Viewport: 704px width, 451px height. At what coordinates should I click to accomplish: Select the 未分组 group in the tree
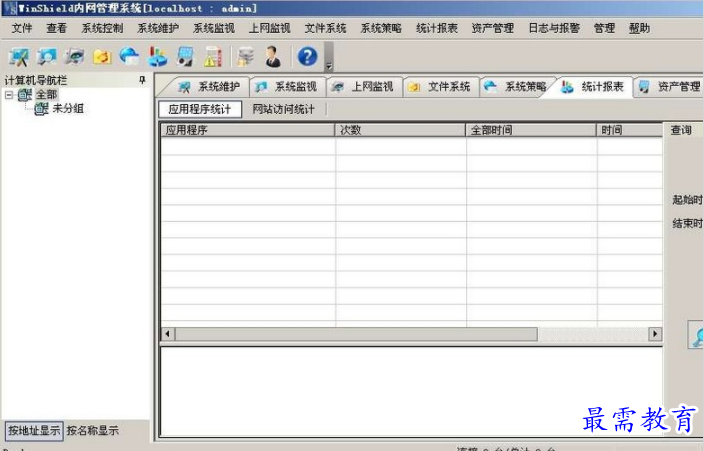coord(68,108)
